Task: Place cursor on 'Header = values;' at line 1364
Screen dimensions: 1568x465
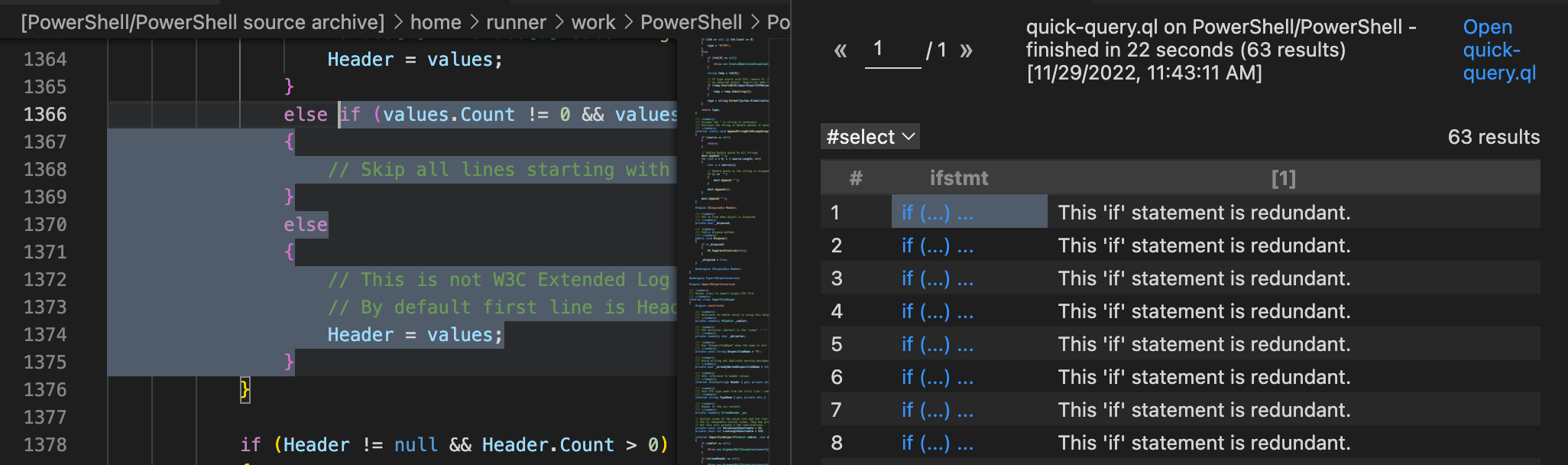Action: pos(416,60)
